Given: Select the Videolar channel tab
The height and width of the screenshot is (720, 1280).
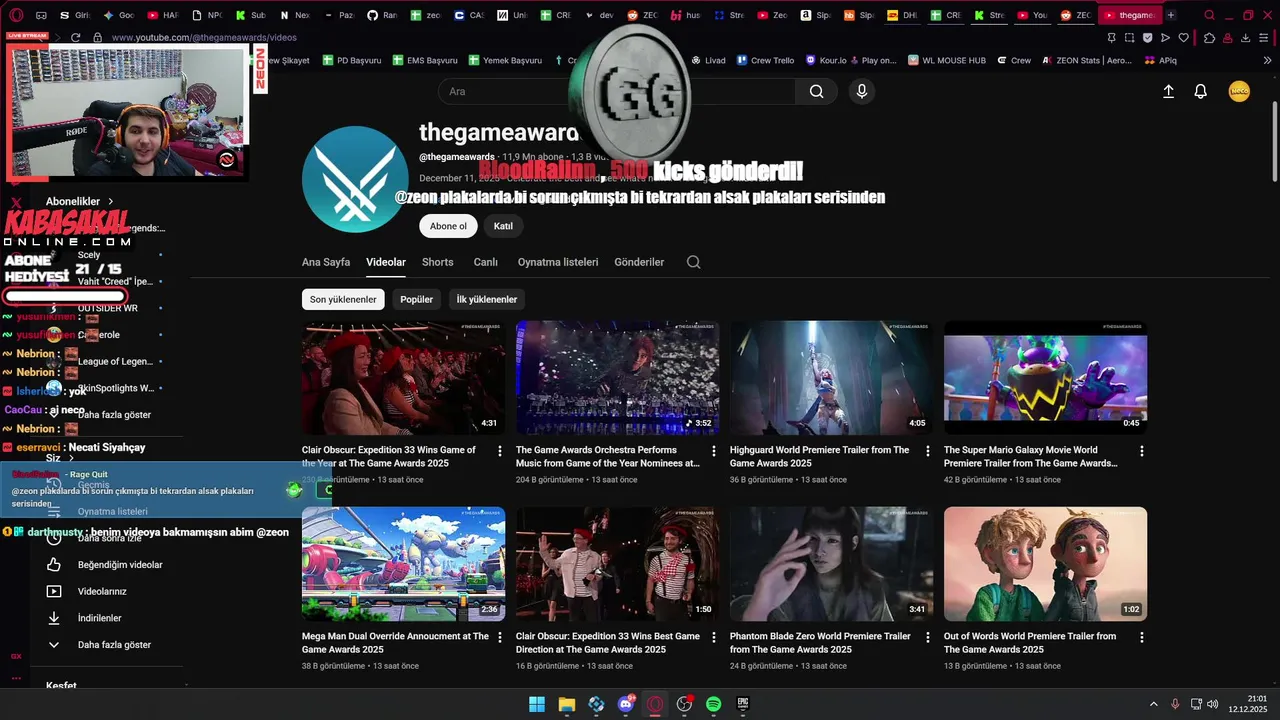Looking at the screenshot, I should [x=386, y=262].
